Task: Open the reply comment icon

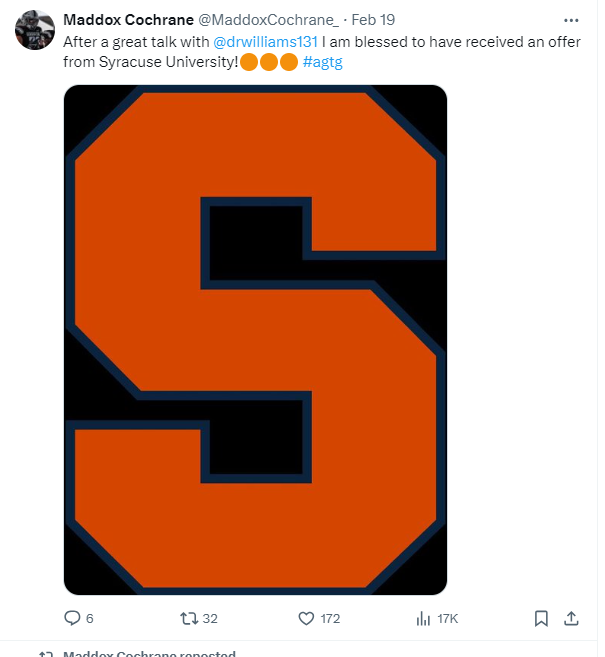Action: [x=72, y=618]
